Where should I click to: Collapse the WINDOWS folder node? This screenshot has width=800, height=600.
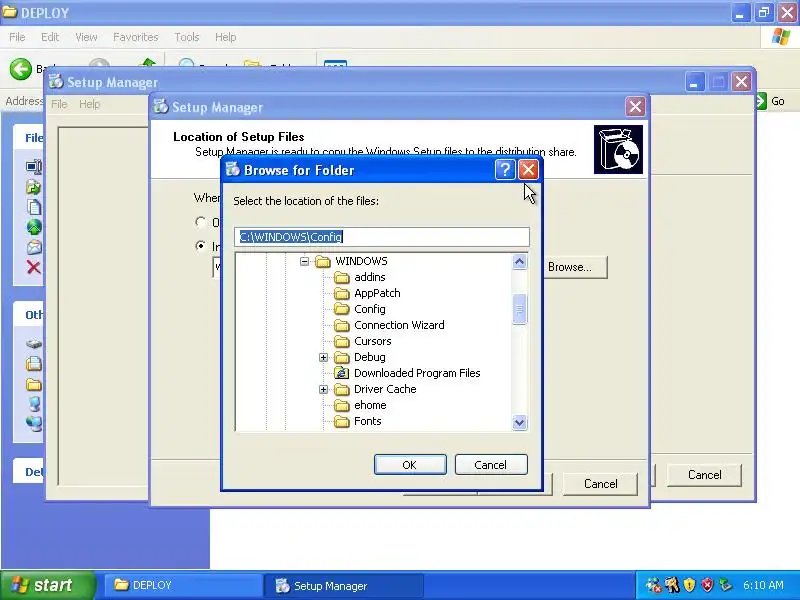(305, 261)
